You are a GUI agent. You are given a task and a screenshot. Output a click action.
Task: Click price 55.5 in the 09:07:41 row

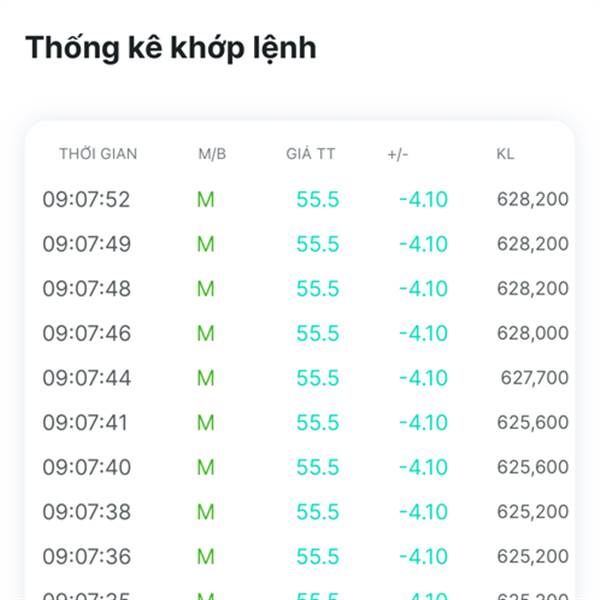pos(317,423)
